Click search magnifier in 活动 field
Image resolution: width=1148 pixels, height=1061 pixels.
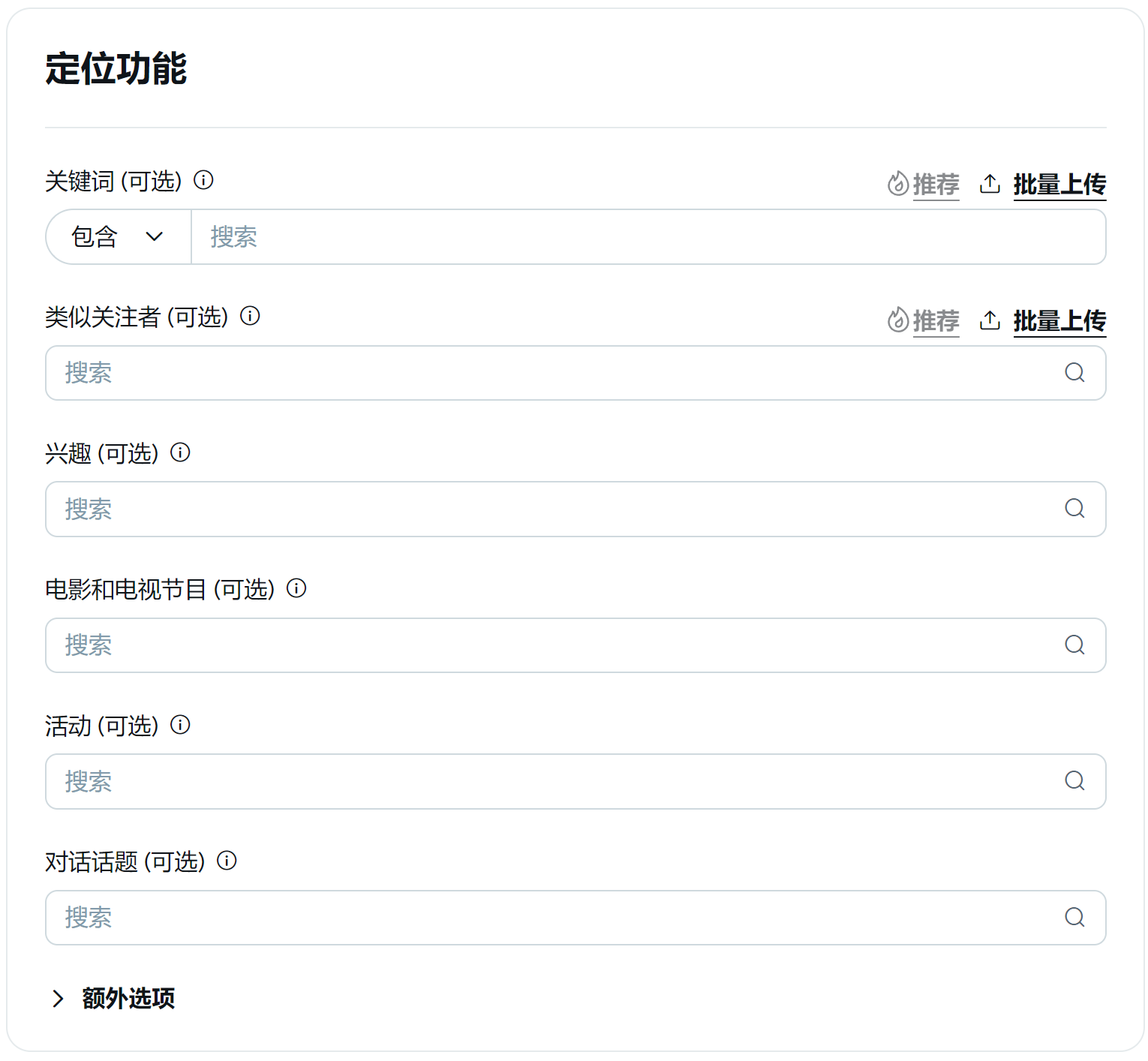pyautogui.click(x=1074, y=781)
